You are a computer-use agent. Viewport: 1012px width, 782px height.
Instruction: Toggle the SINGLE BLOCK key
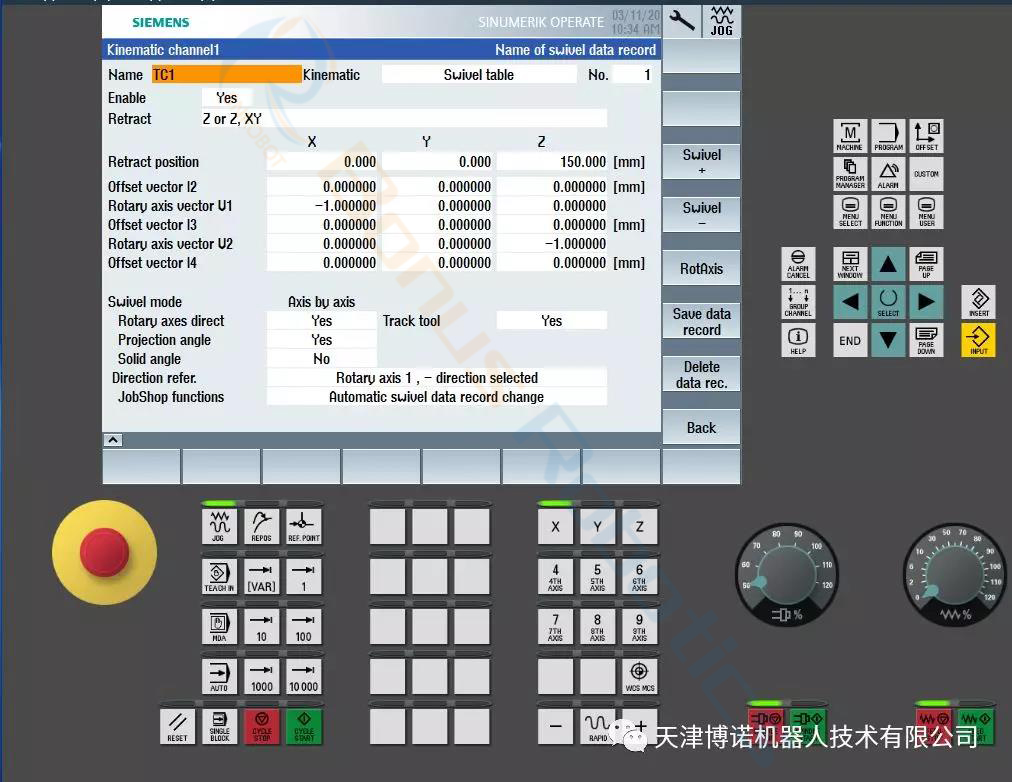click(219, 726)
